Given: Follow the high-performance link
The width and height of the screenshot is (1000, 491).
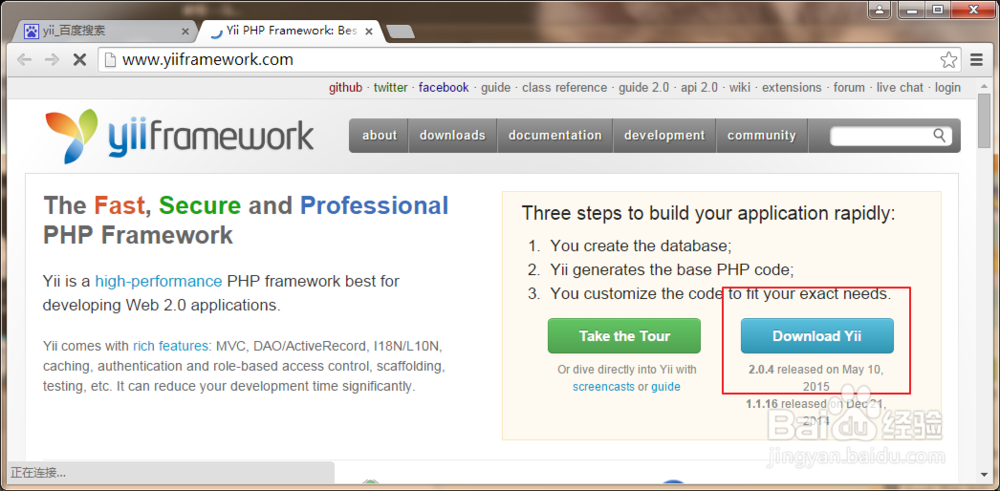Looking at the screenshot, I should (158, 281).
